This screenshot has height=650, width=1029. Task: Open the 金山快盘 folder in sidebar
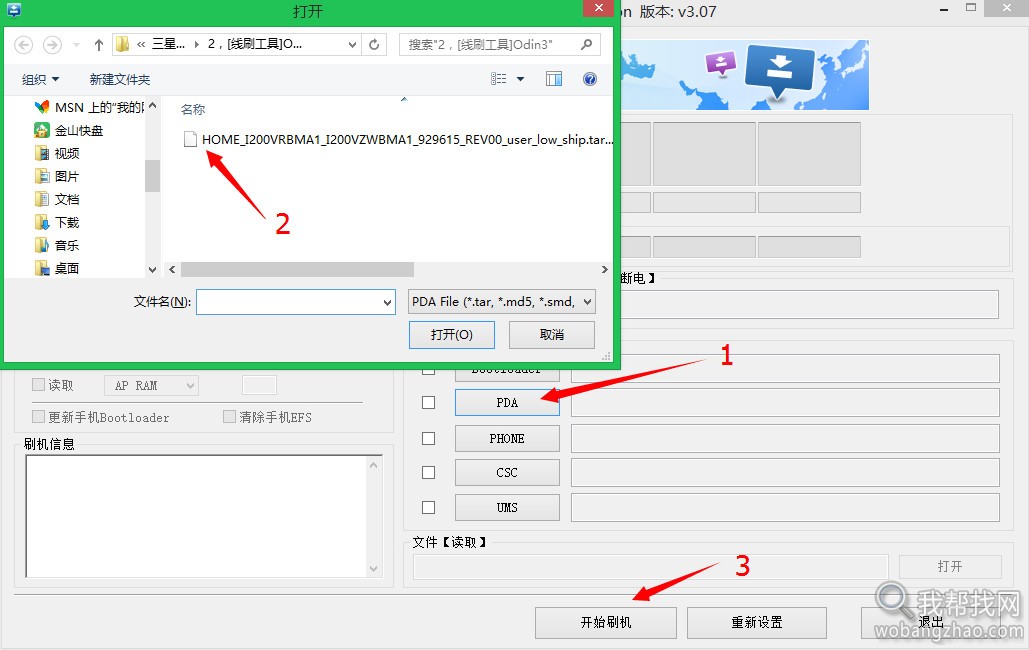pos(78,130)
